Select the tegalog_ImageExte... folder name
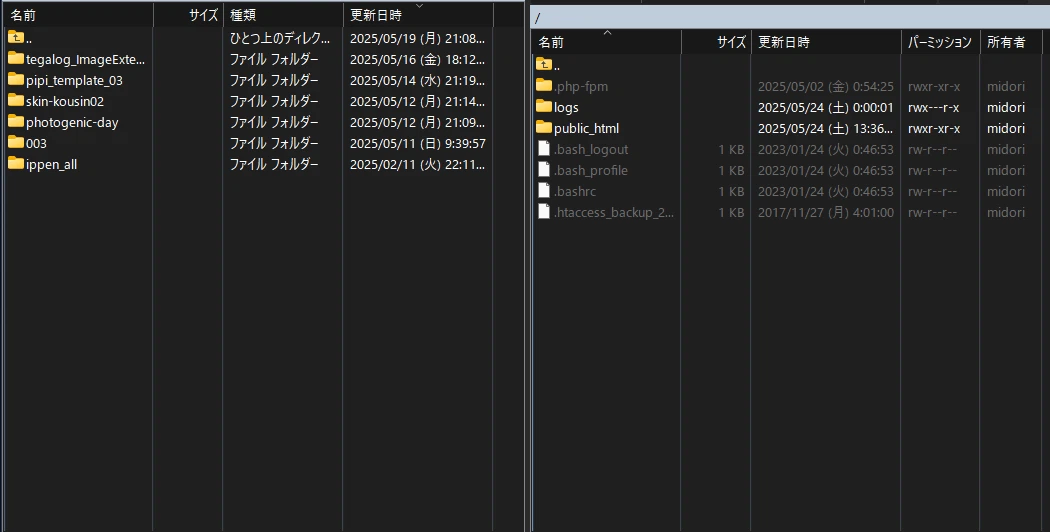 click(x=85, y=60)
